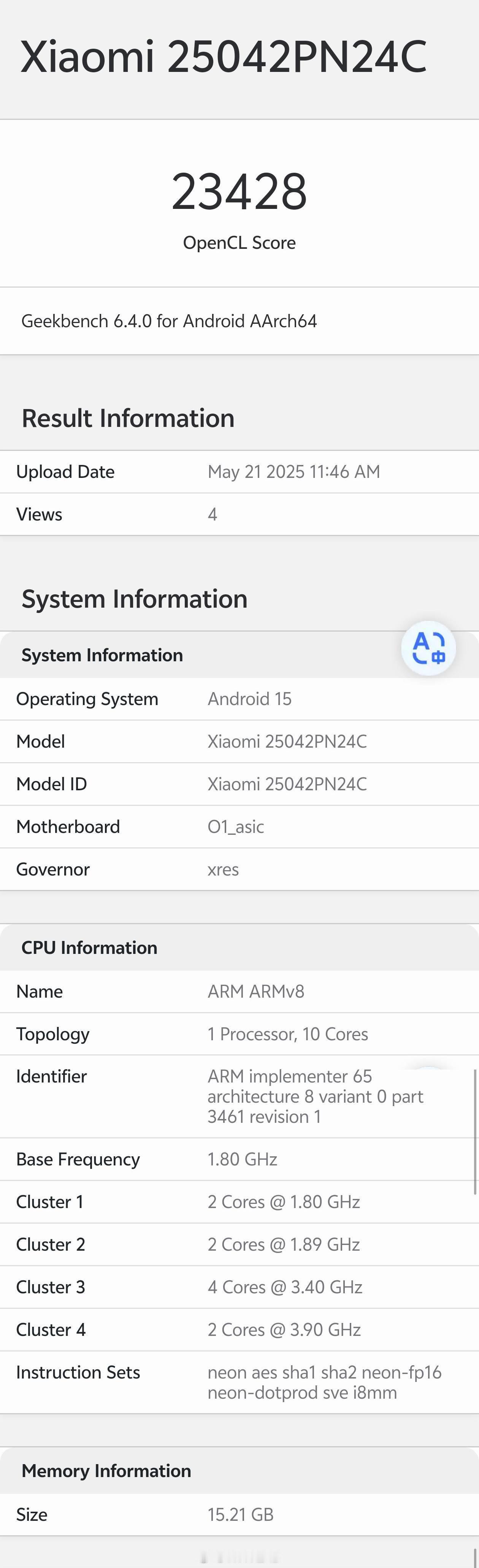Select the ARM ARMv8 name value
This screenshot has height=1568, width=479.
tap(256, 992)
